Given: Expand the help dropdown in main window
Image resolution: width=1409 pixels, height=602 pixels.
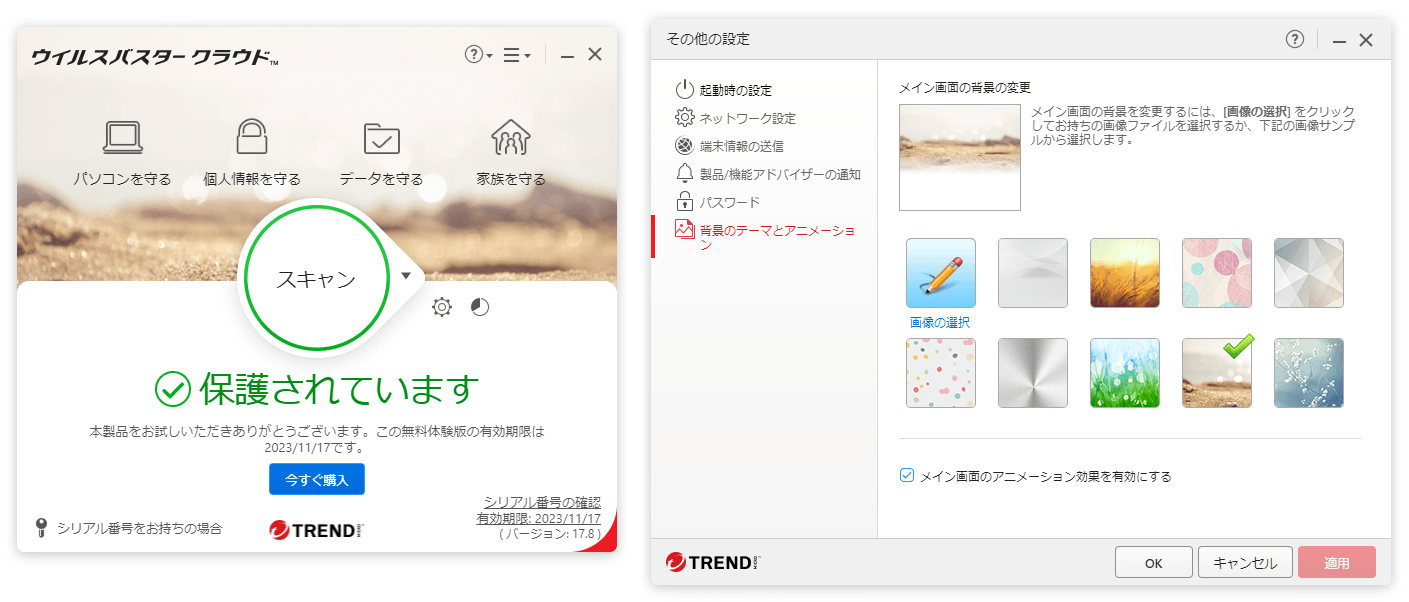Looking at the screenshot, I should tap(478, 55).
